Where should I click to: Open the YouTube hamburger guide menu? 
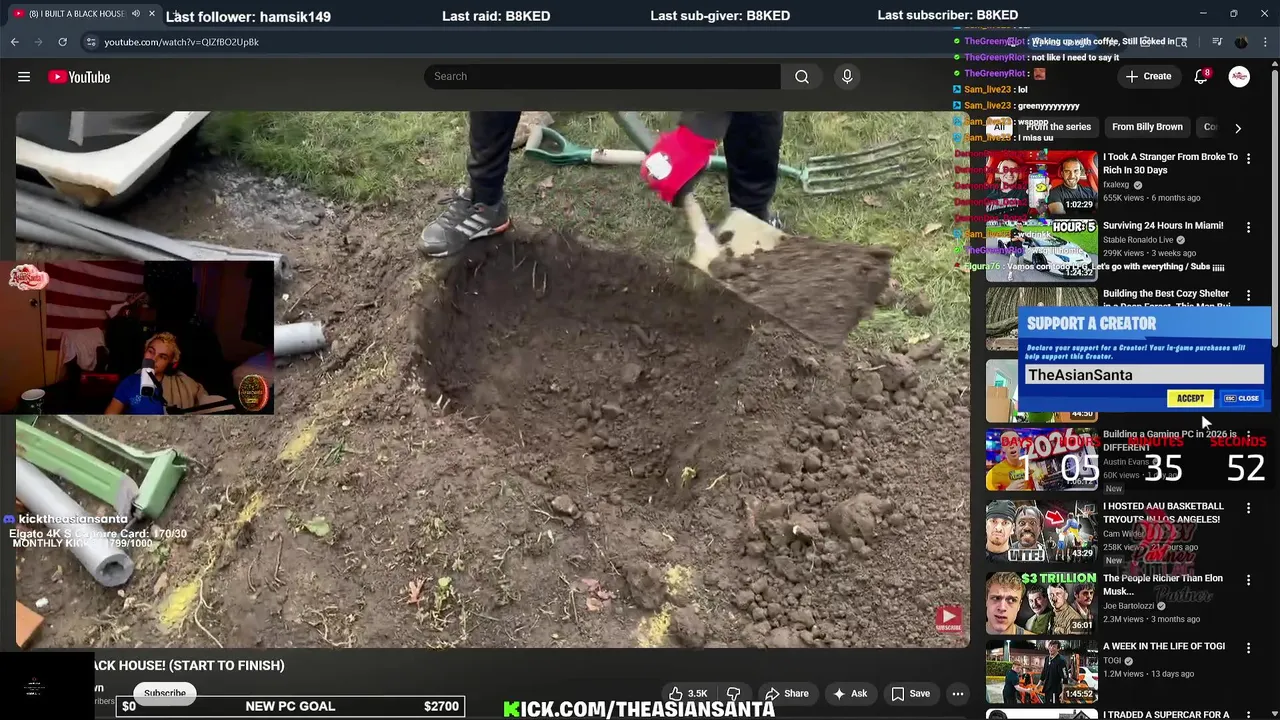(x=24, y=77)
